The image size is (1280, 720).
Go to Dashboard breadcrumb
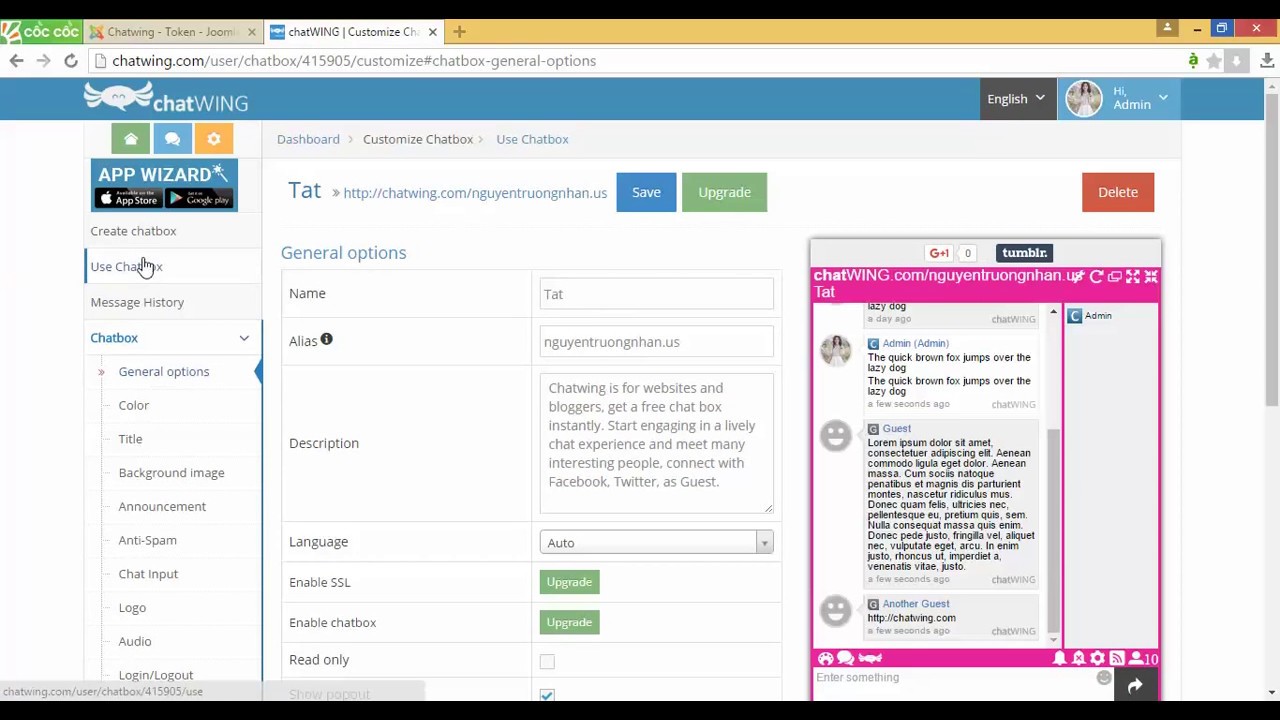click(x=308, y=139)
